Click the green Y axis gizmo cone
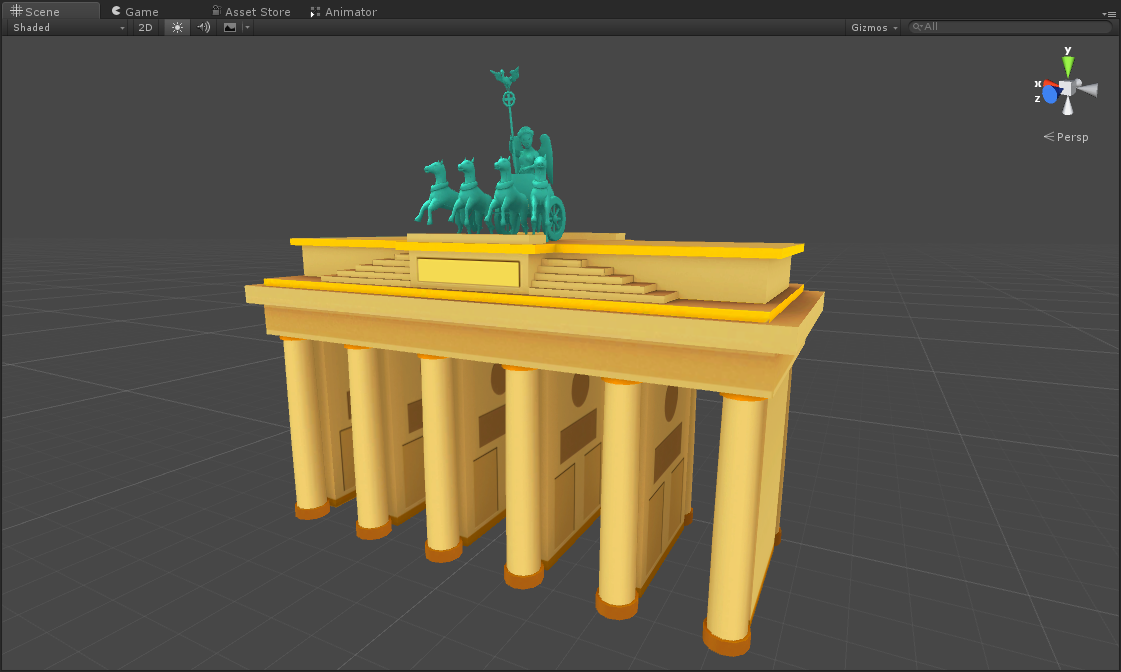This screenshot has height=672, width=1121. (x=1067, y=66)
